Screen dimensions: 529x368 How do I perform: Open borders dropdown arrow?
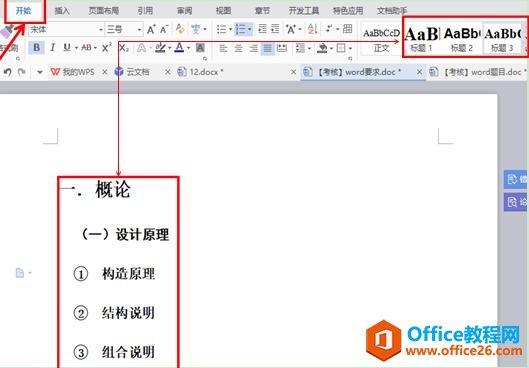(x=350, y=49)
